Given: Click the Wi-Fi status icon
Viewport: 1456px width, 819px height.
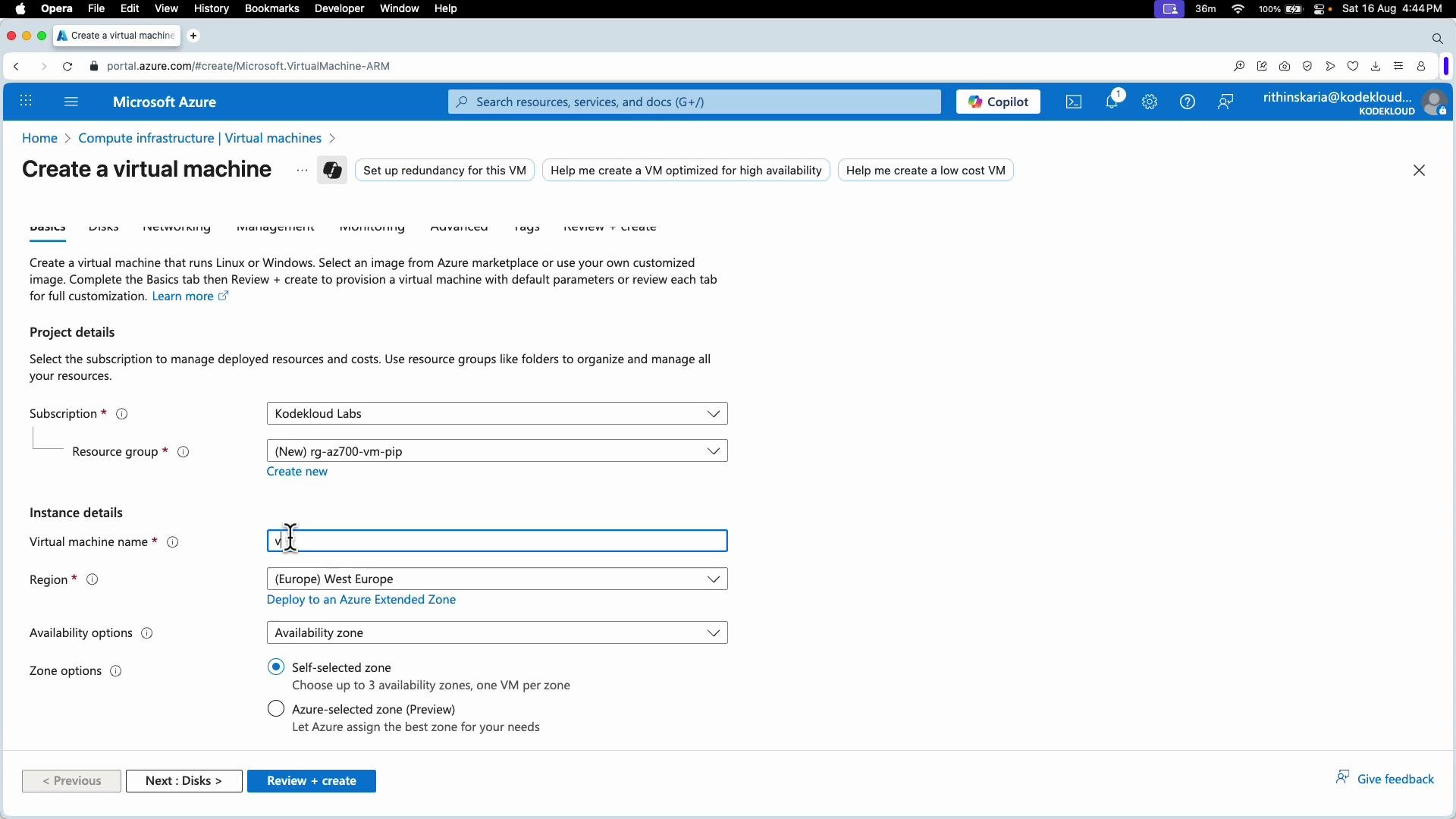Looking at the screenshot, I should coord(1238,9).
